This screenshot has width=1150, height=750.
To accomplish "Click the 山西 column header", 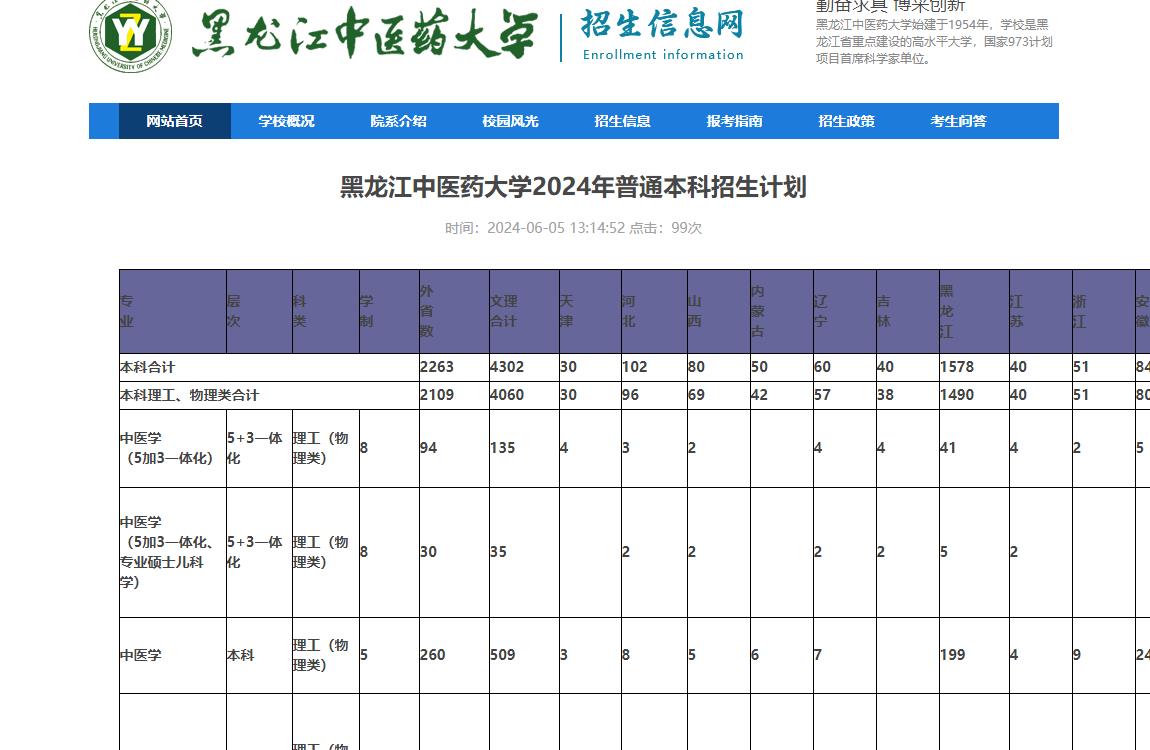I will 719,312.
